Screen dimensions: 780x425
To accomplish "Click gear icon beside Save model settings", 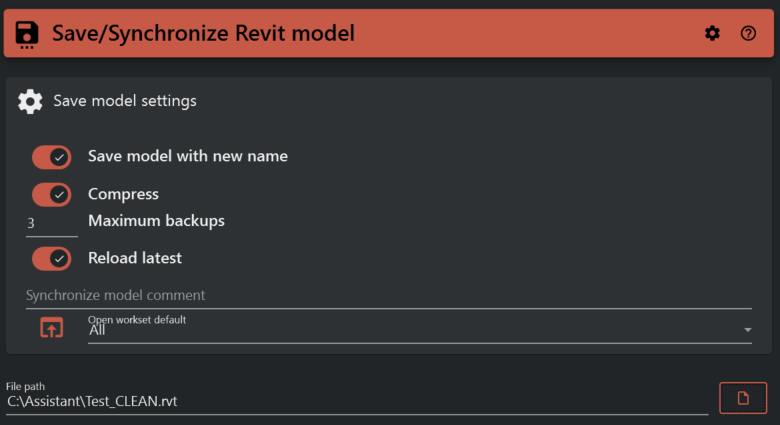I will coord(31,101).
